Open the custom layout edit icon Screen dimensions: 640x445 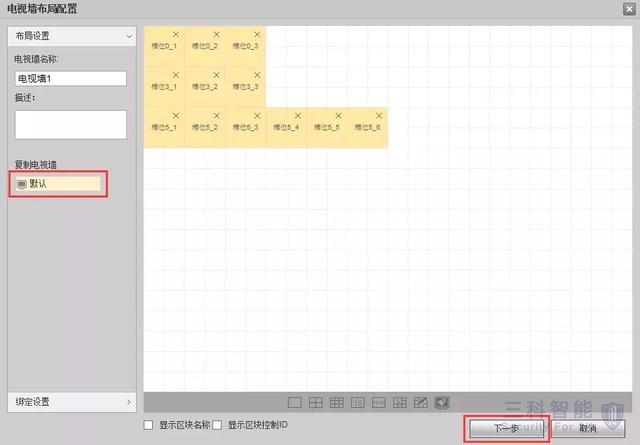click(x=421, y=402)
